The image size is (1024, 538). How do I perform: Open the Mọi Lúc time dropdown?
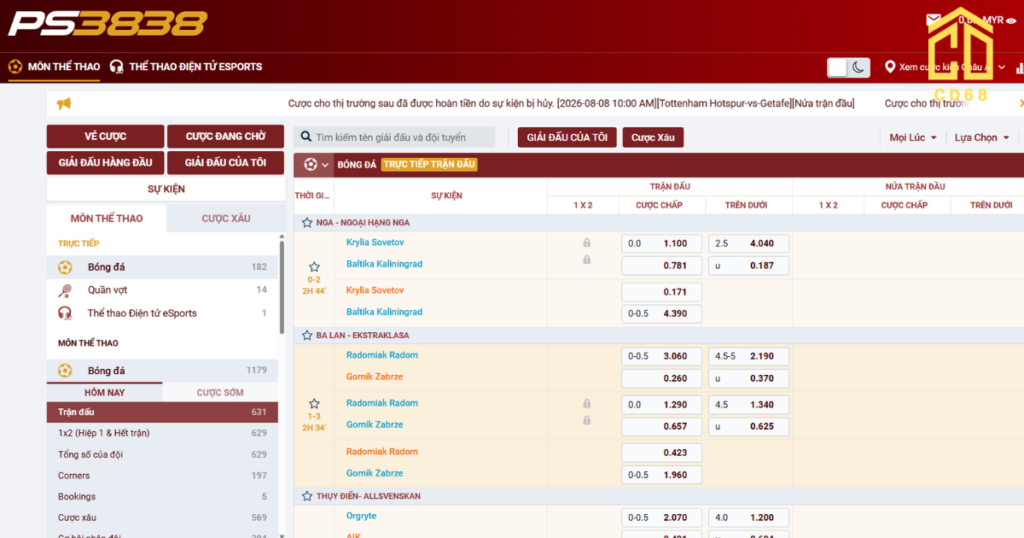[913, 137]
